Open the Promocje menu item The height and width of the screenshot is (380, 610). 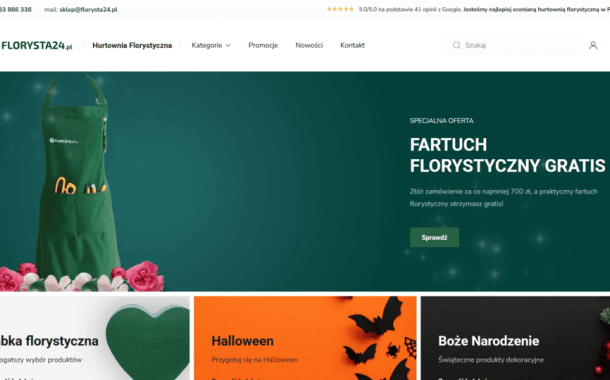(263, 46)
